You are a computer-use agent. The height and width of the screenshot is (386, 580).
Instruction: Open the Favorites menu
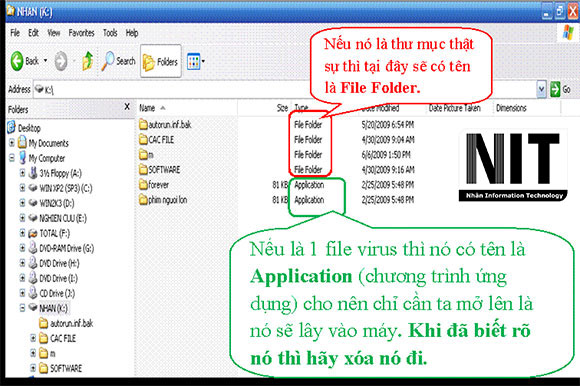[x=81, y=33]
